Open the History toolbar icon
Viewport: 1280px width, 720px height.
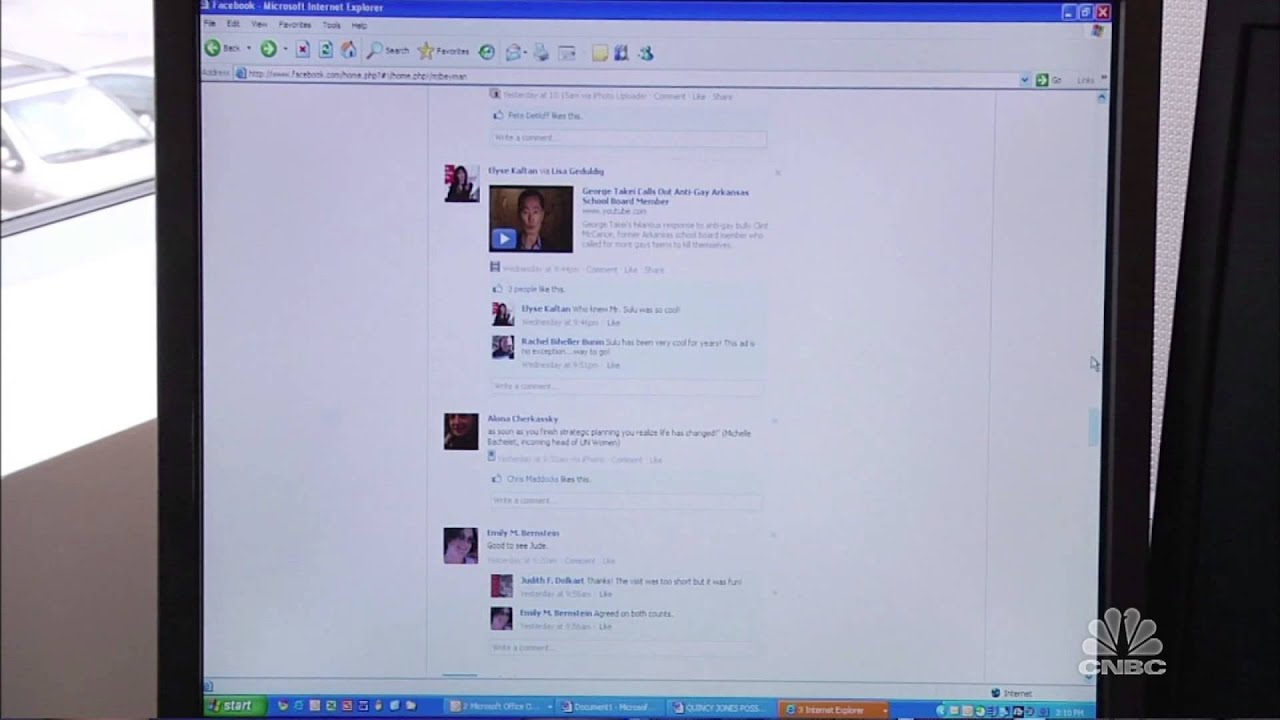(x=486, y=51)
